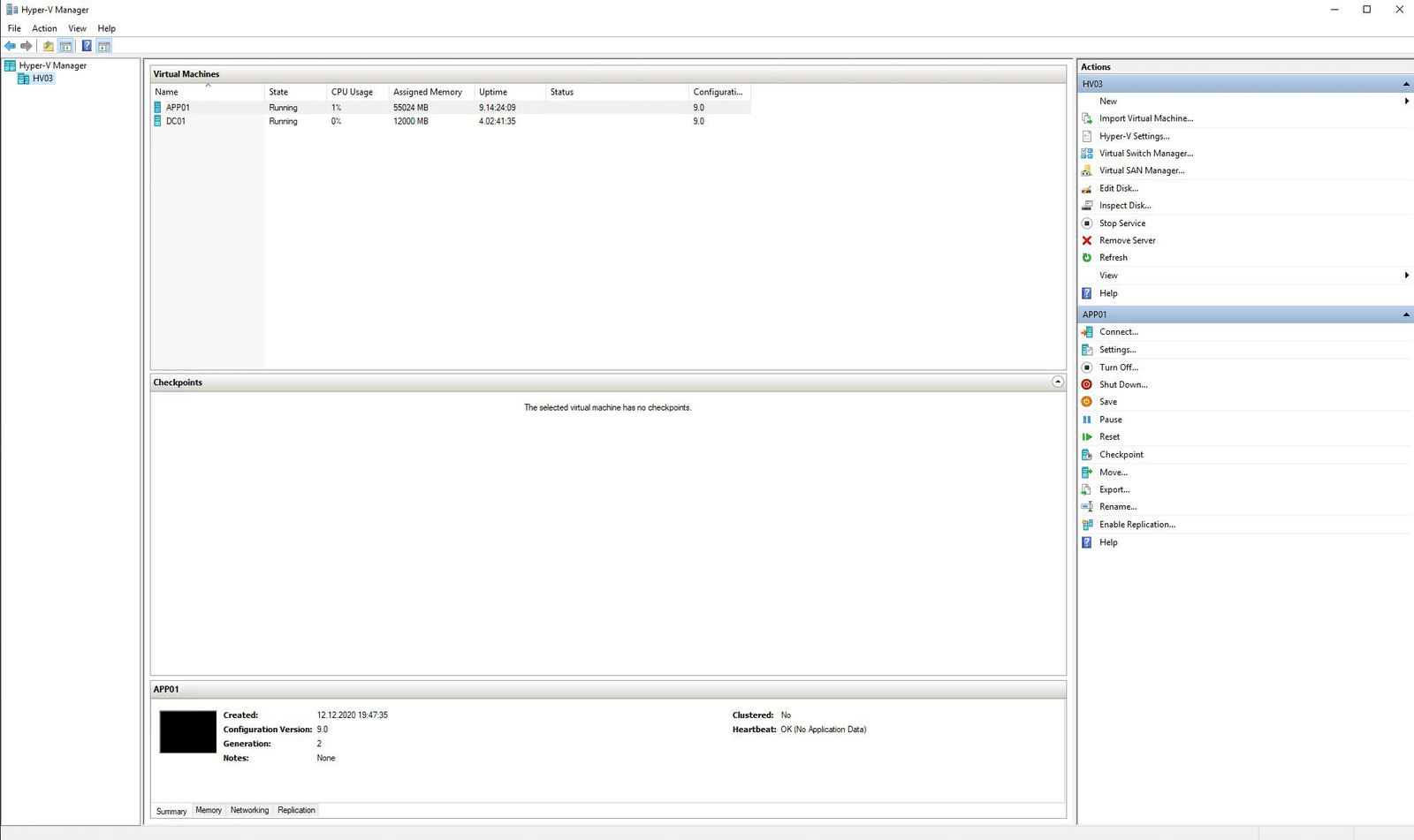
Task: Select the DC01 virtual machine row
Action: 451,122
